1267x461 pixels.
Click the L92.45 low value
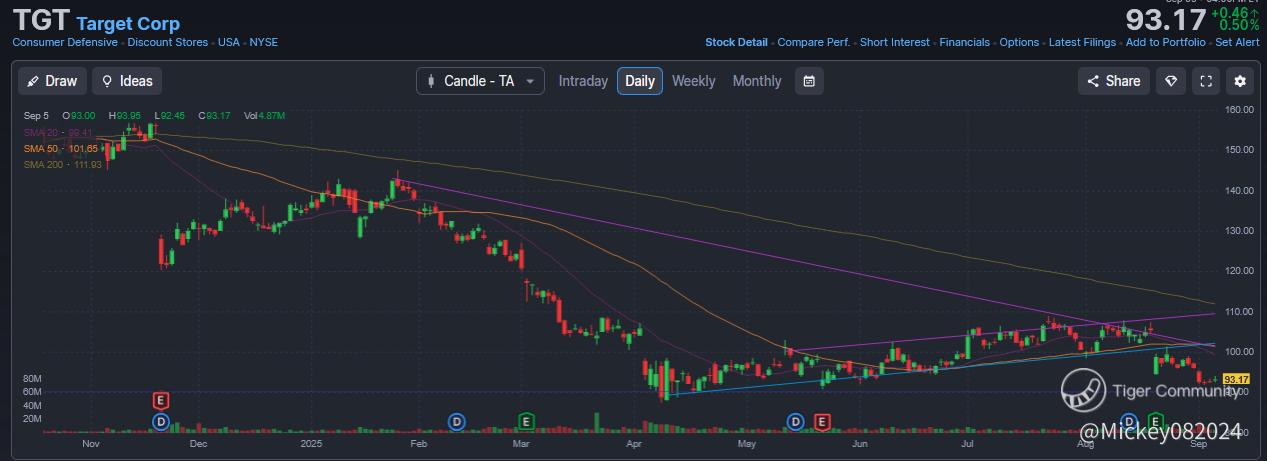click(x=172, y=116)
